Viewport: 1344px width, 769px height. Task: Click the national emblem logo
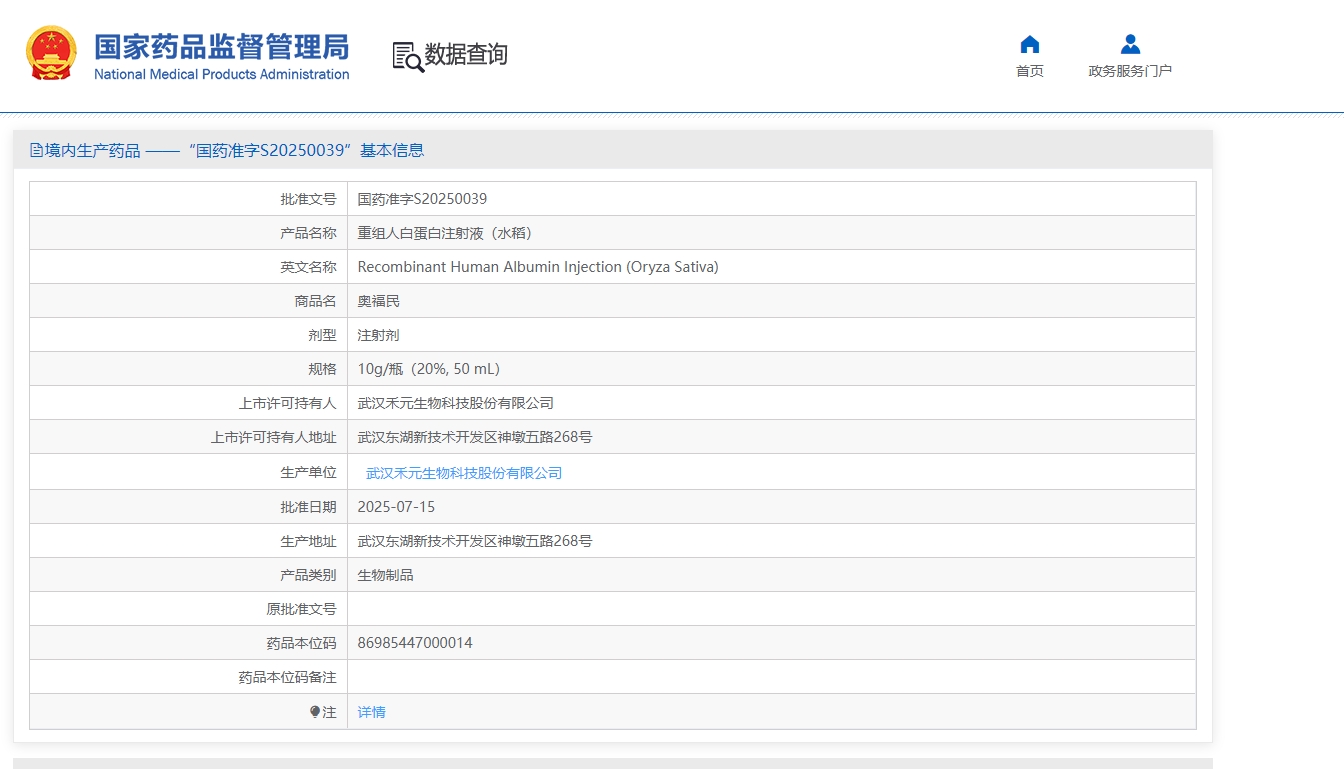tap(51, 53)
